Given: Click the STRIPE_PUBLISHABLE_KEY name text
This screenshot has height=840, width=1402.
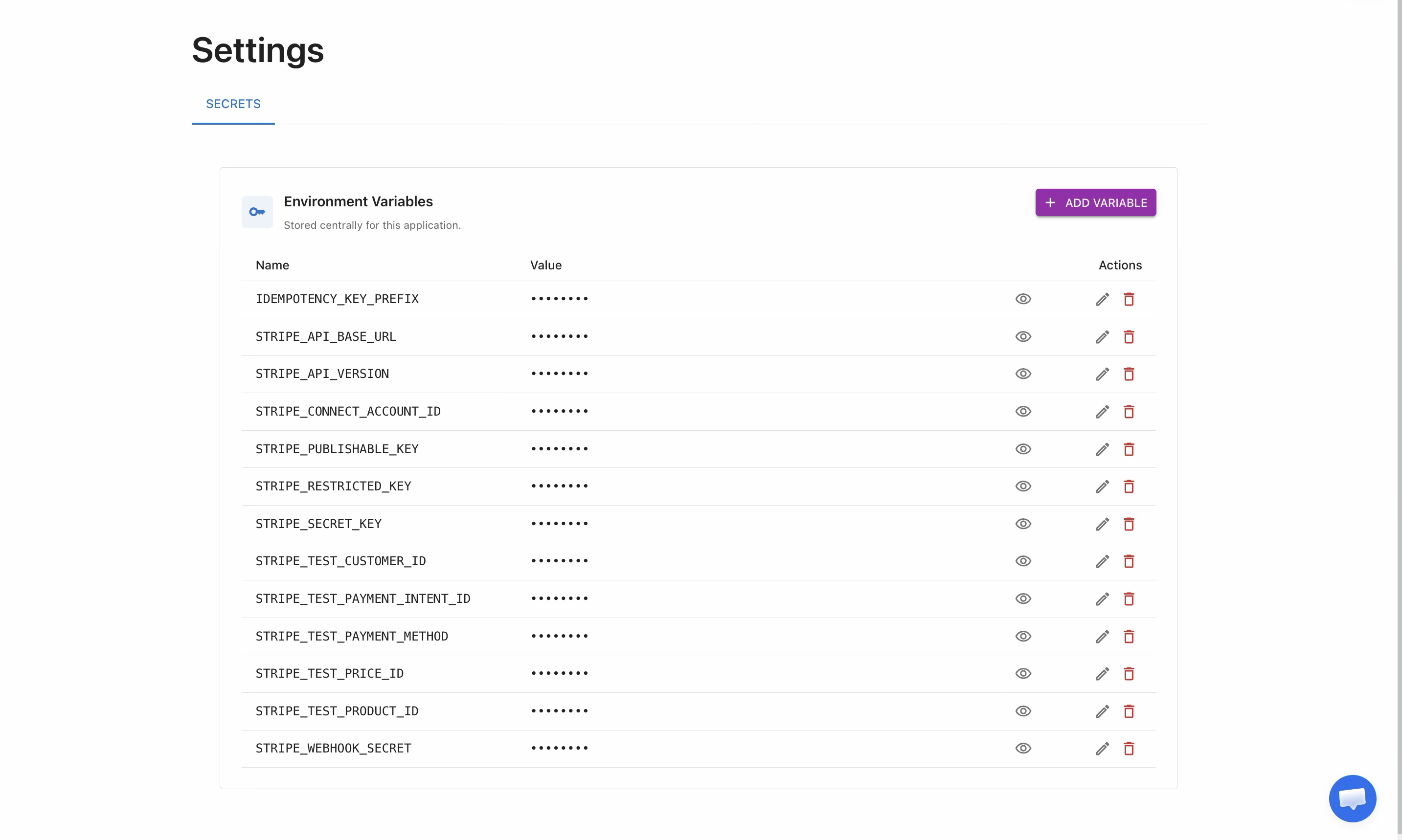Looking at the screenshot, I should (x=337, y=449).
